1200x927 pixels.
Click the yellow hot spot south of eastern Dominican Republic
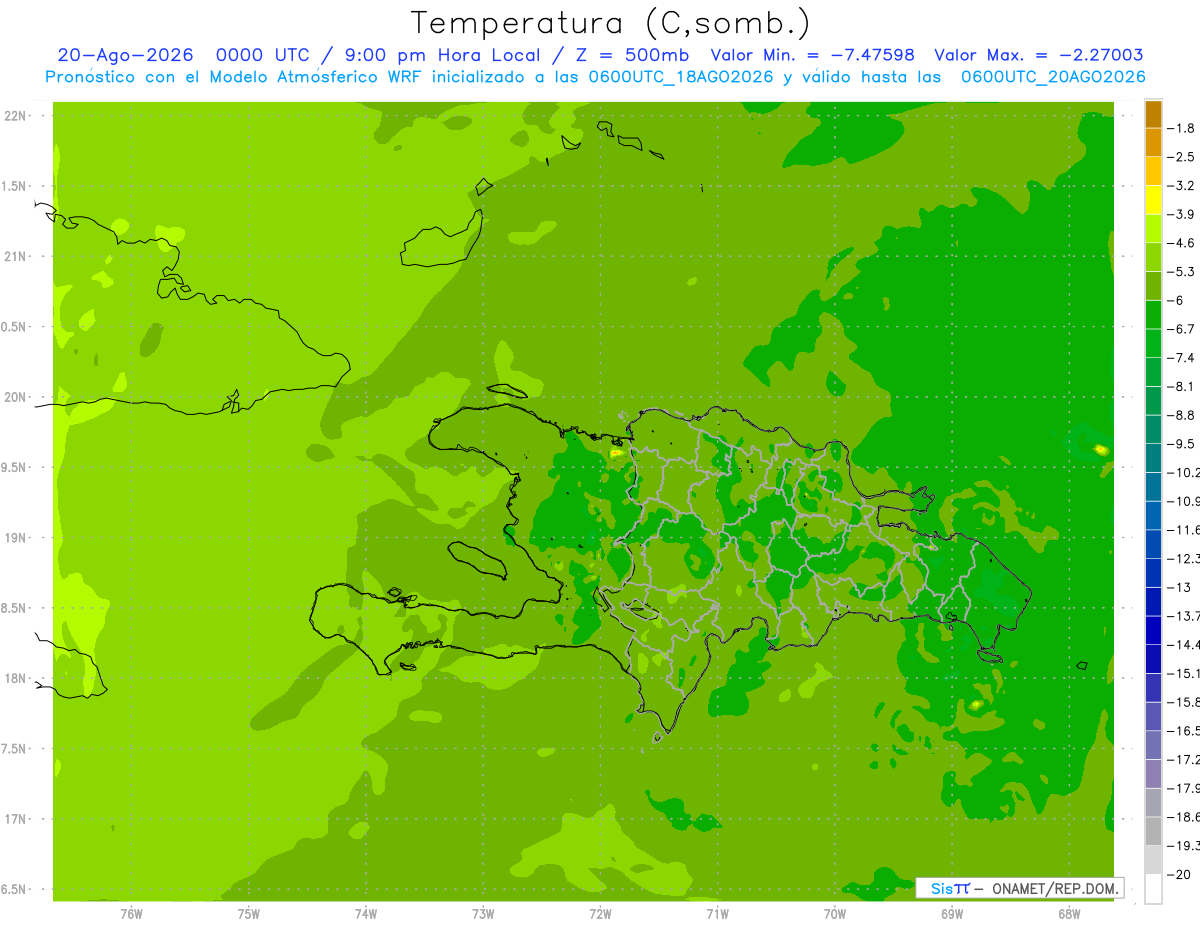pos(975,704)
